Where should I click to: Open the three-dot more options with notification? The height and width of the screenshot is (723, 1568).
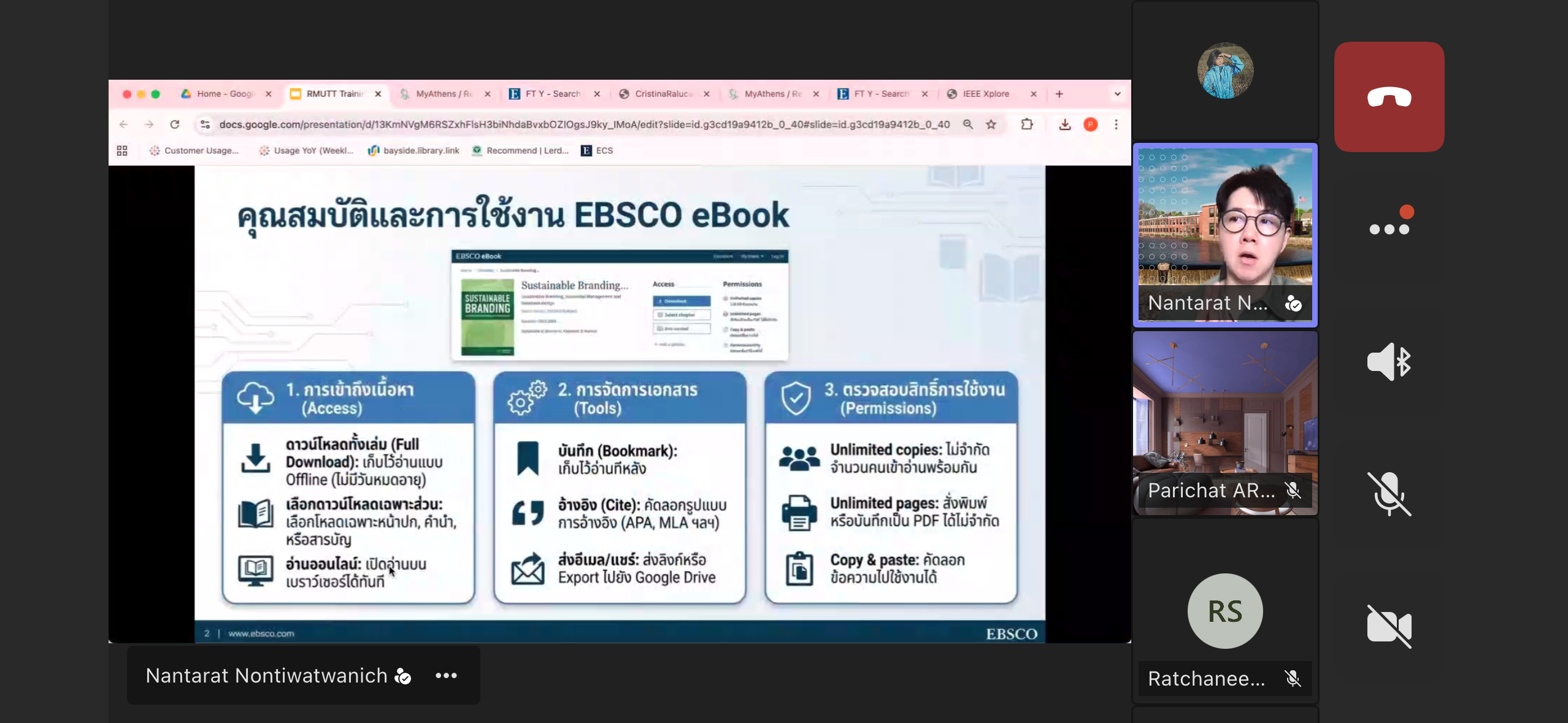pos(1389,228)
